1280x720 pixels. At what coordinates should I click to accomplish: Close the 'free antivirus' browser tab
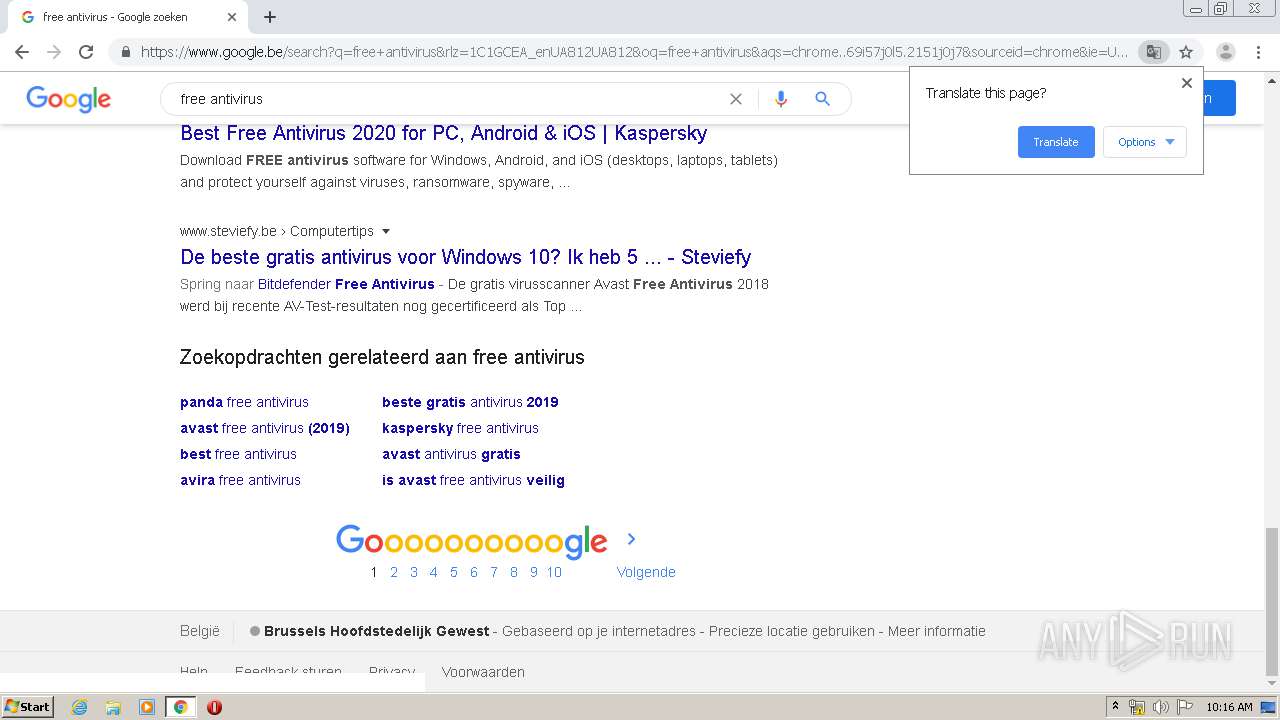point(232,17)
